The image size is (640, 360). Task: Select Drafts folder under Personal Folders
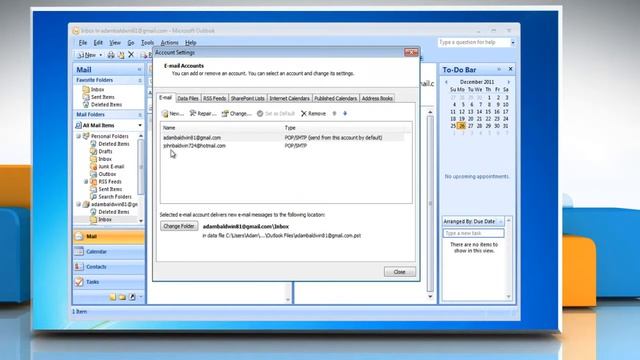(101, 151)
